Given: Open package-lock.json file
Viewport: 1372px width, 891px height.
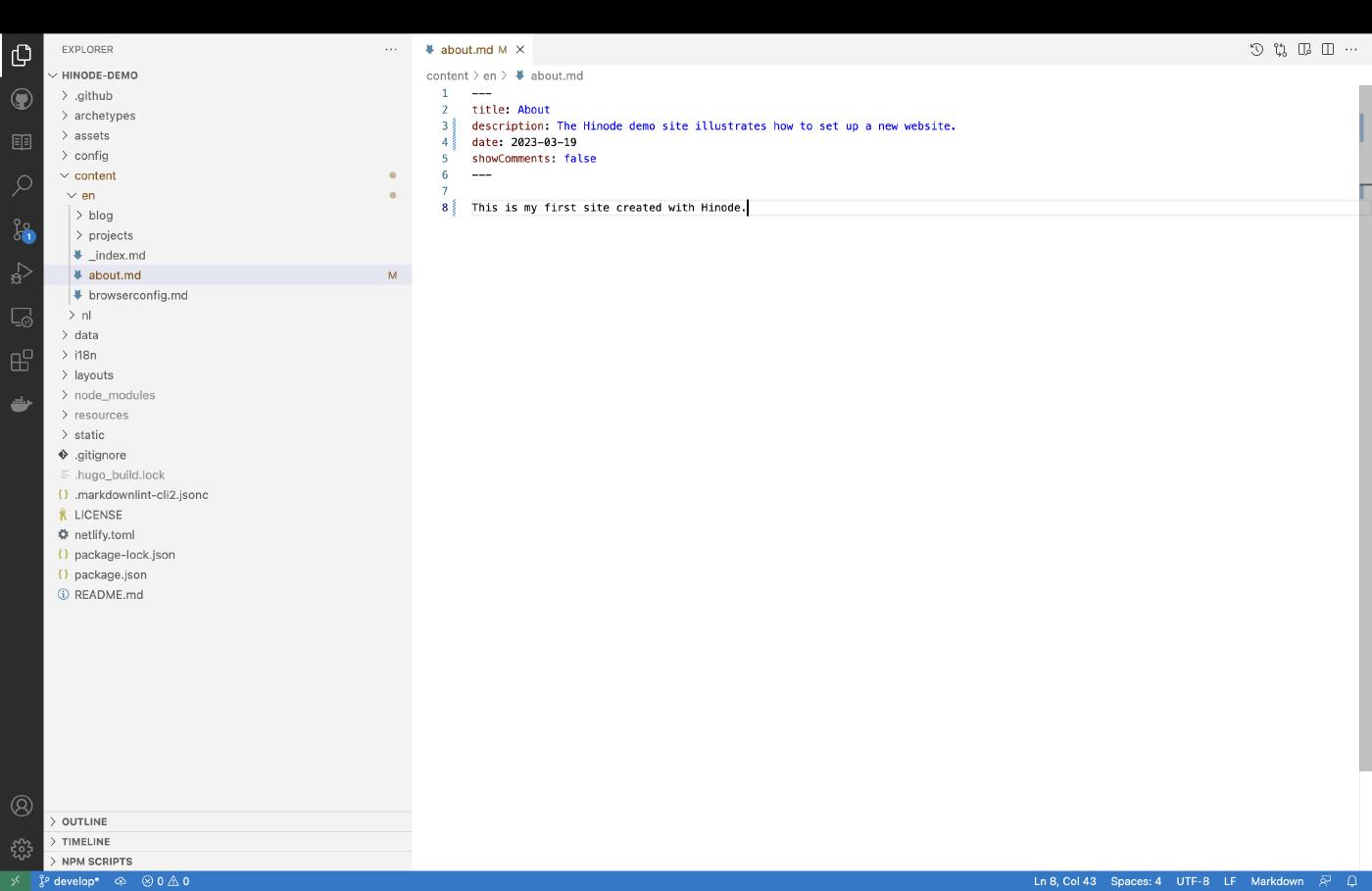Looking at the screenshot, I should (x=227, y=555).
